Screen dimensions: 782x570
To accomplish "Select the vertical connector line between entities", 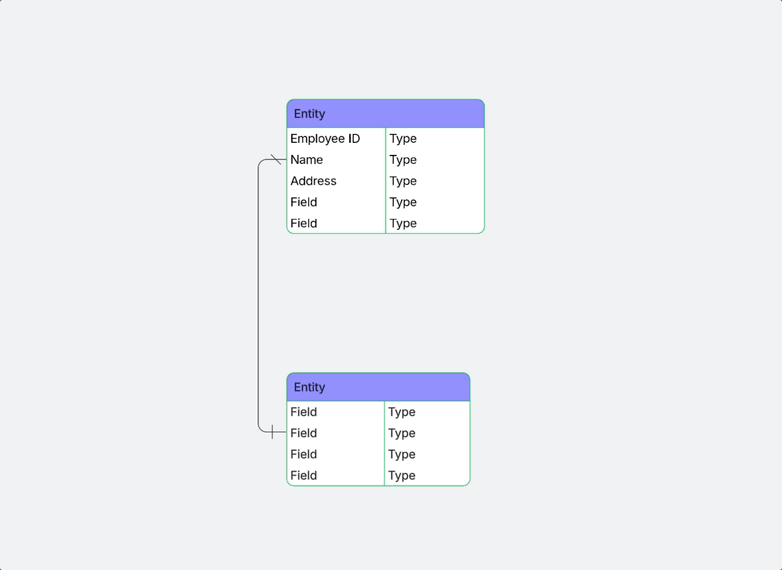I will point(258,296).
